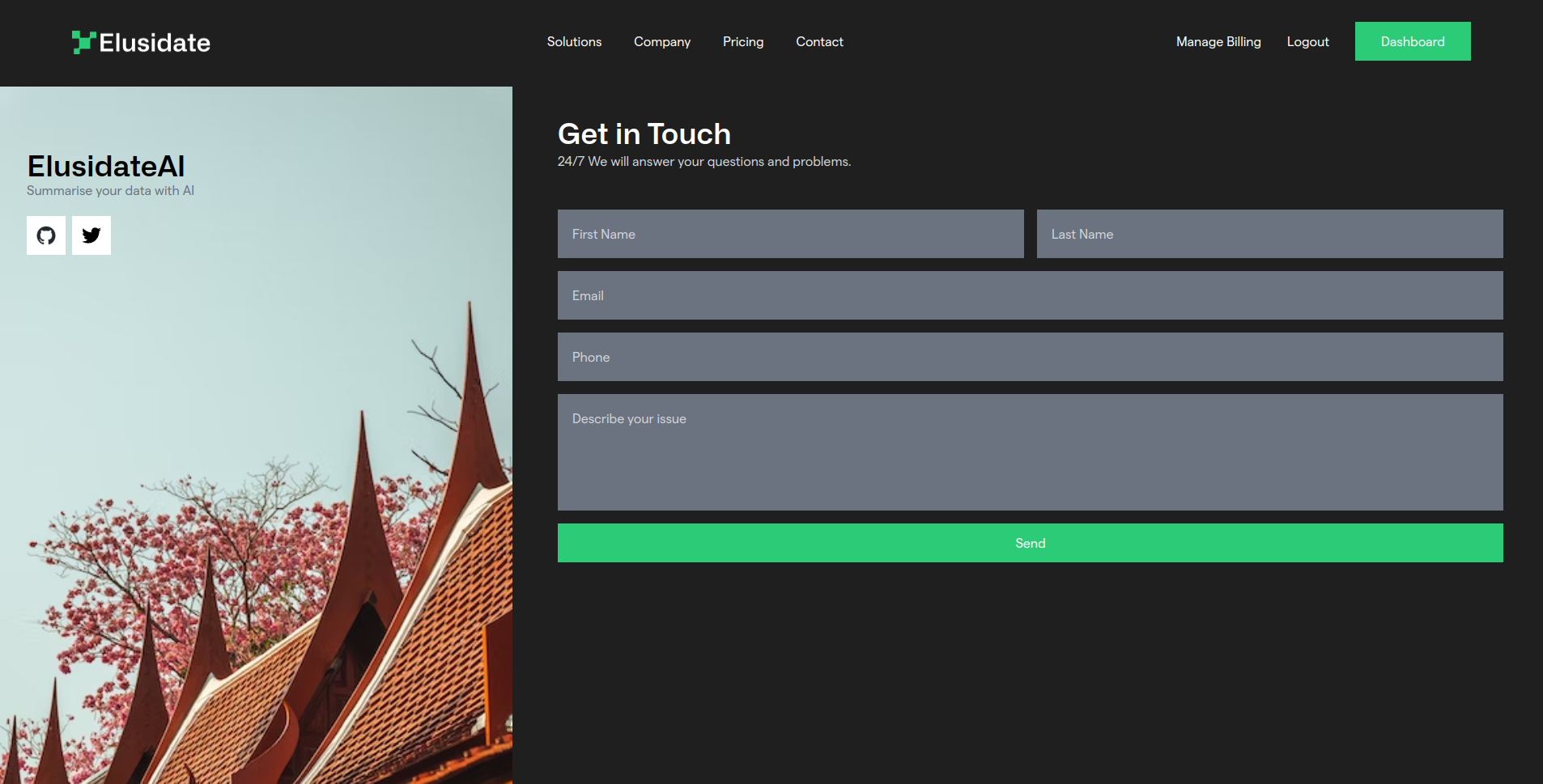Click the Summarise your data with AI text
1543x784 pixels.
coord(110,191)
